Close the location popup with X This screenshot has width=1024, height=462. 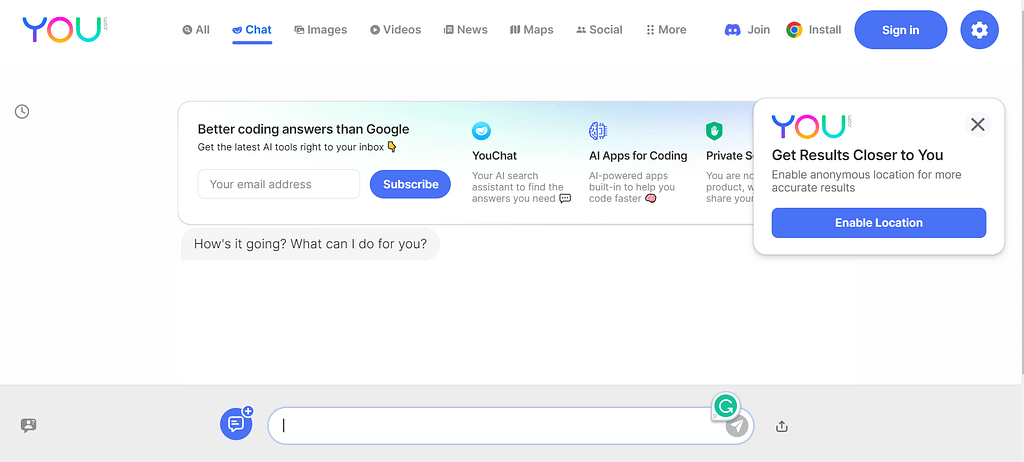pyautogui.click(x=978, y=124)
